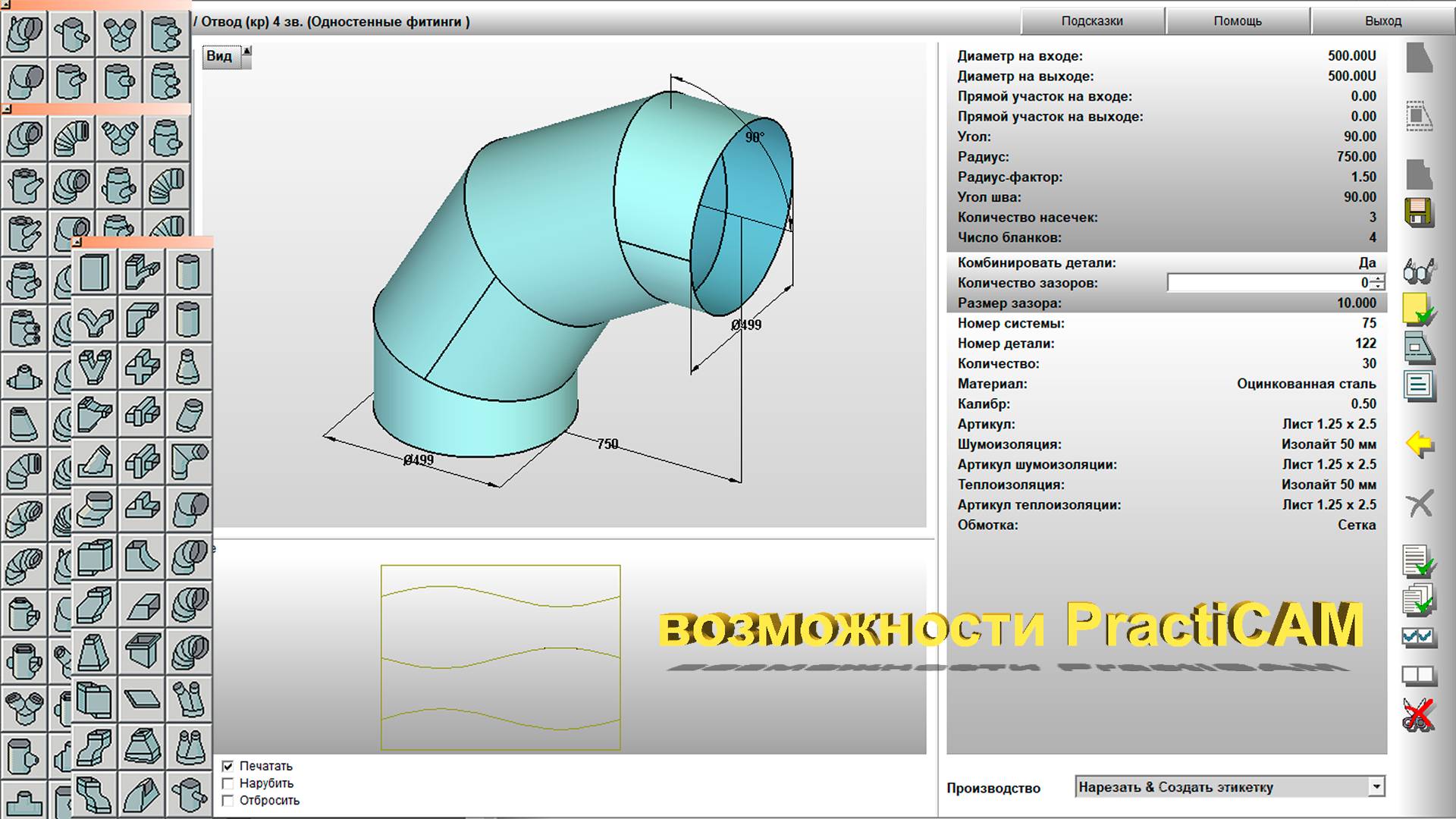
Task: Select the rectangular tapered reducer fitting icon
Action: click(x=95, y=651)
